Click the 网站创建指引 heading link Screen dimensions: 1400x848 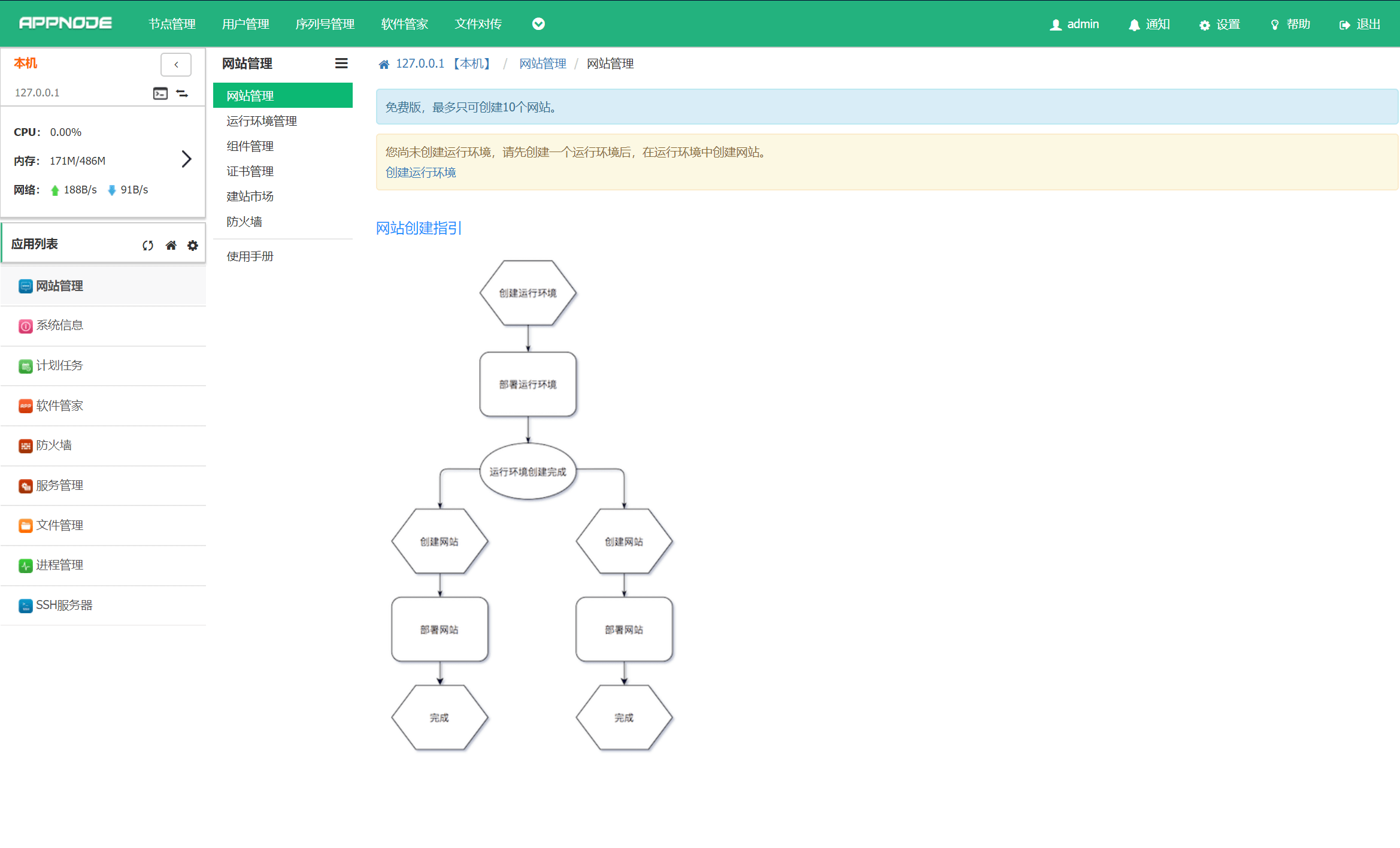419,228
